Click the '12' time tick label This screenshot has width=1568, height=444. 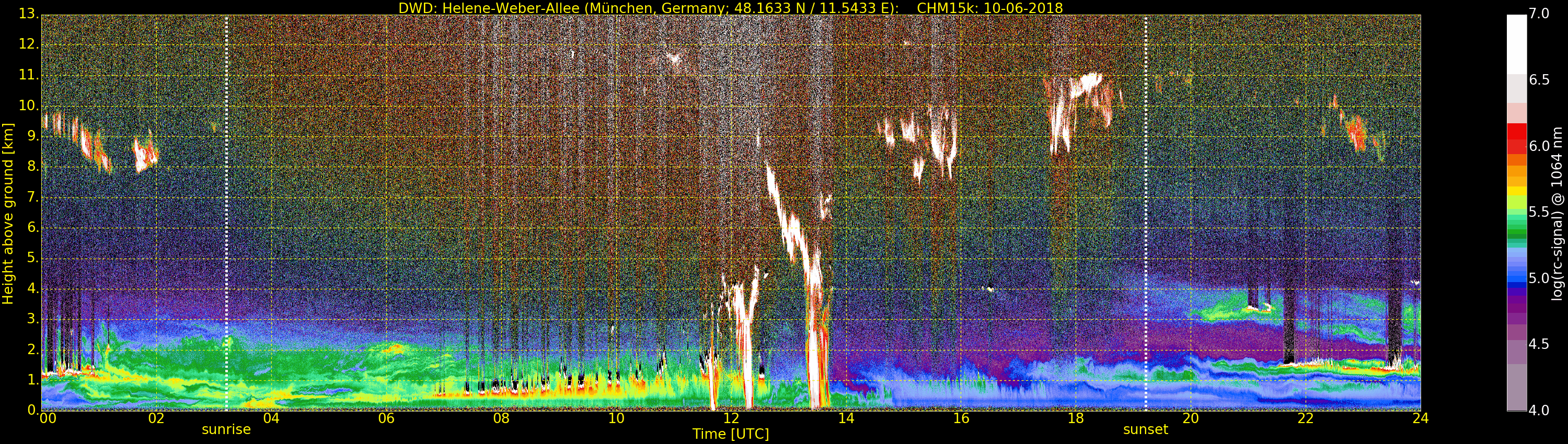(x=731, y=418)
